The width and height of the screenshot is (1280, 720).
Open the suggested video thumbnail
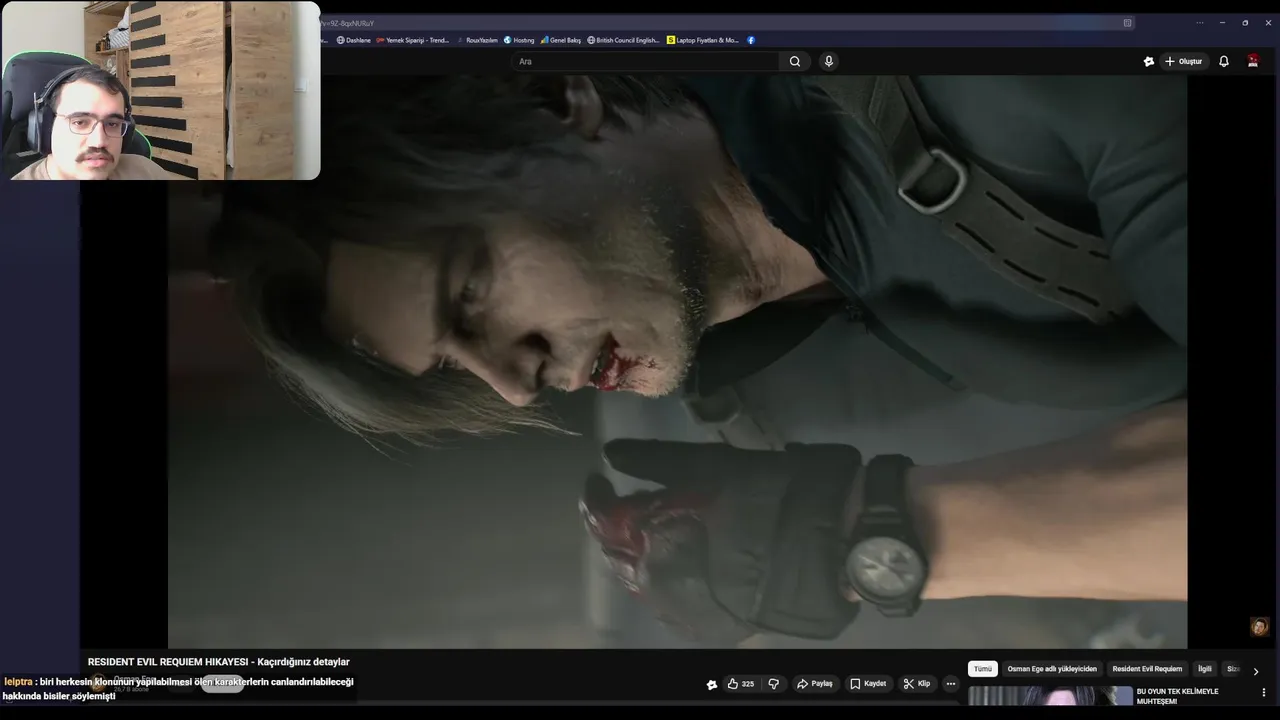pos(1050,696)
